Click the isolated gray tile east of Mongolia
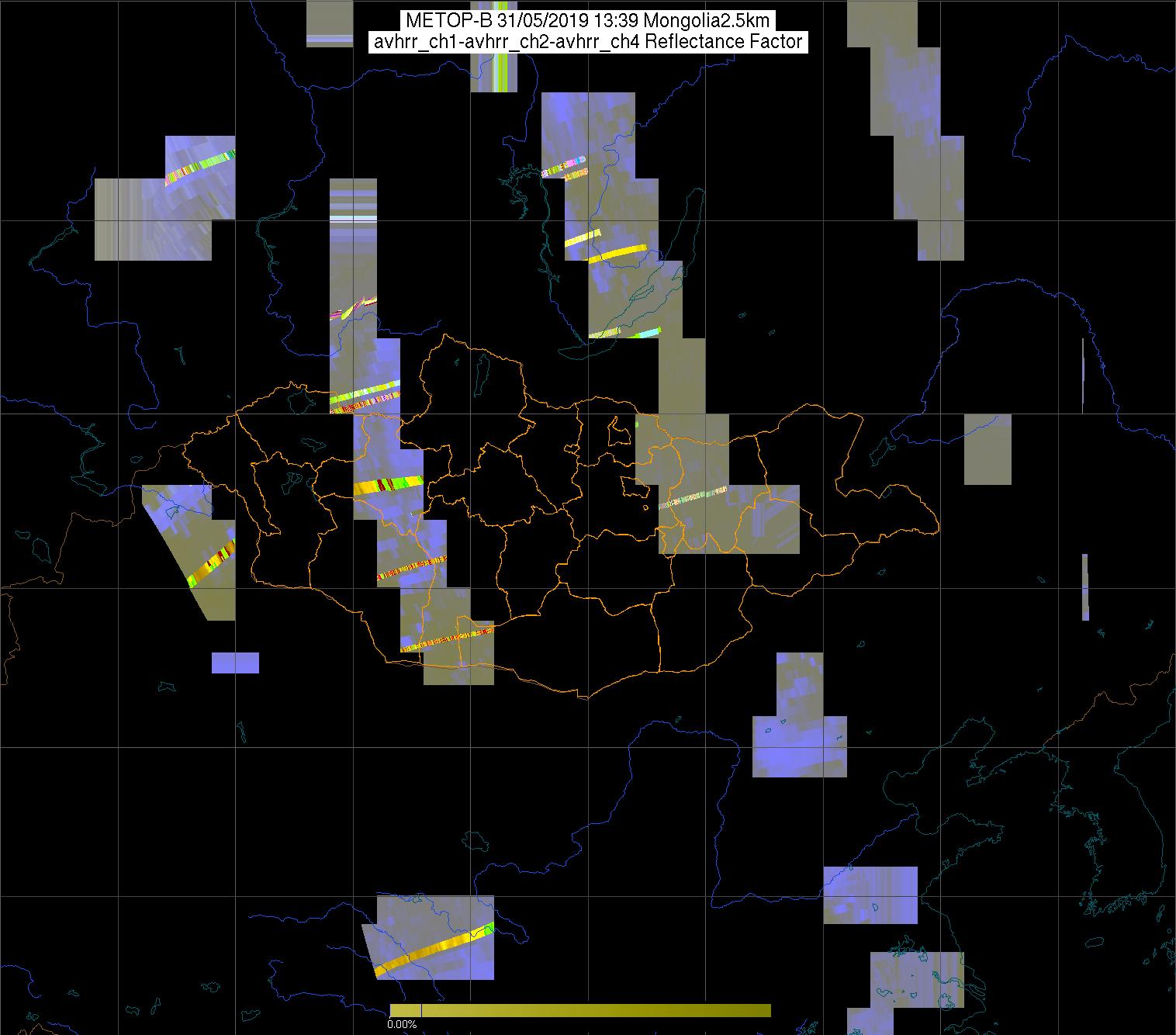Viewport: 1176px width, 1035px height. (987, 449)
